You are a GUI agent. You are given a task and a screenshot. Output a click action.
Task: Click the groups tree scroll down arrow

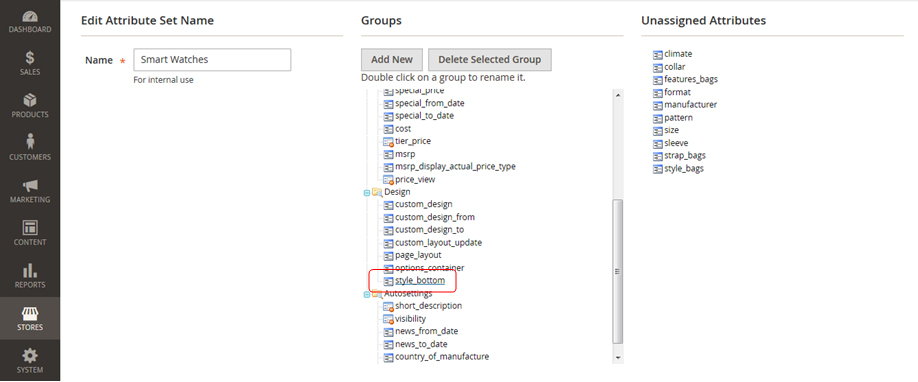pyautogui.click(x=617, y=357)
